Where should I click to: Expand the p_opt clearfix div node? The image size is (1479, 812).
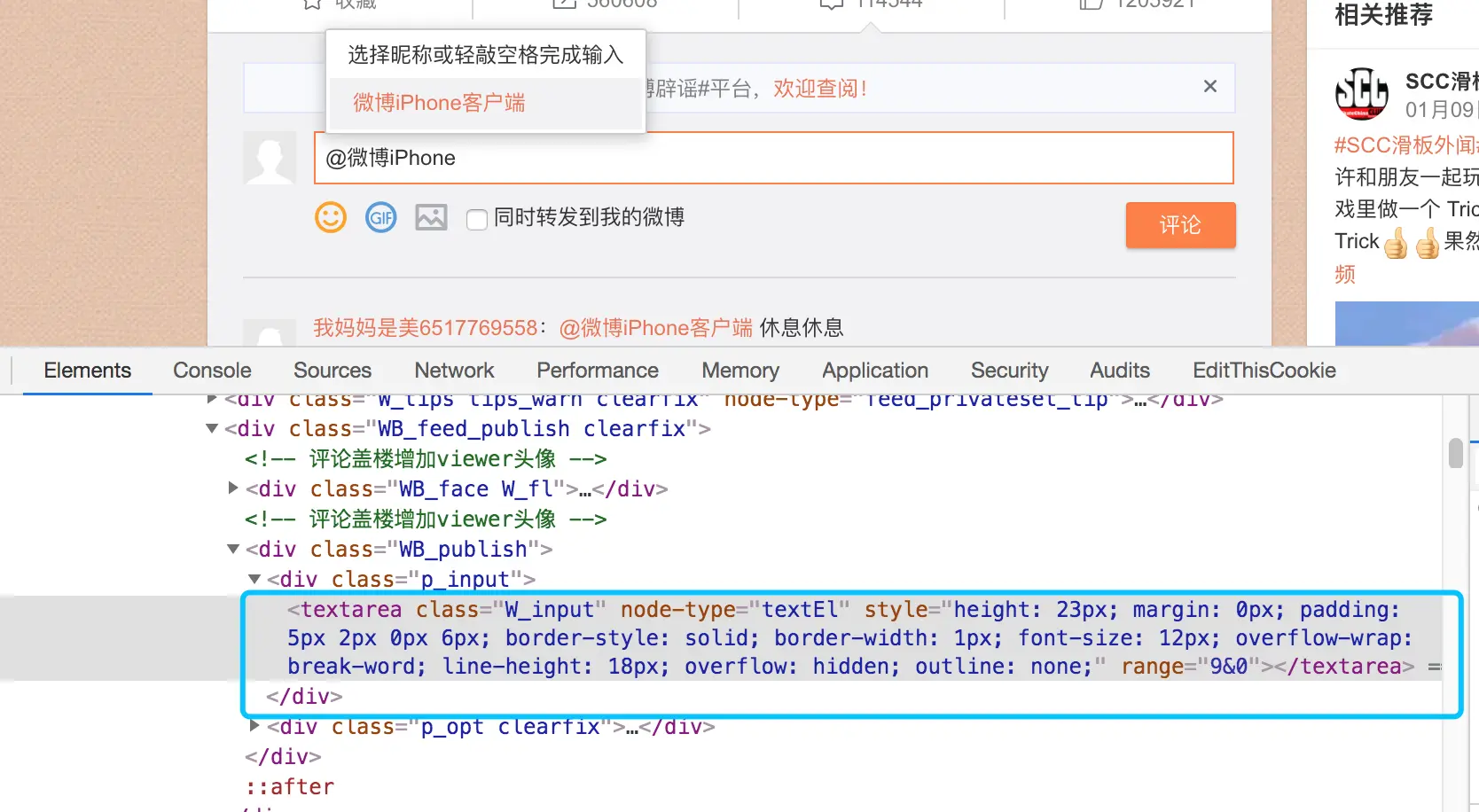254,726
